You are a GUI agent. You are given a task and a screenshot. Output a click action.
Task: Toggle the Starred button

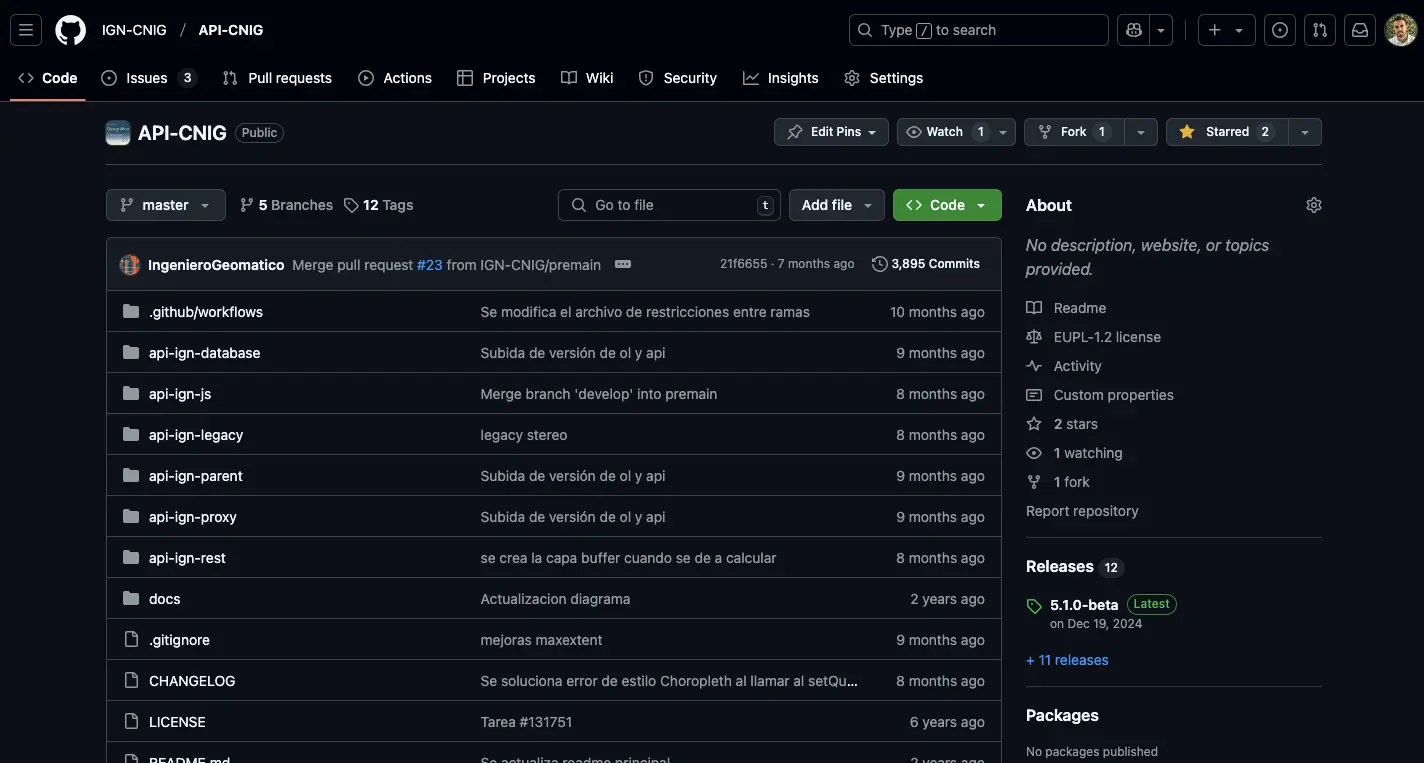pos(1226,132)
